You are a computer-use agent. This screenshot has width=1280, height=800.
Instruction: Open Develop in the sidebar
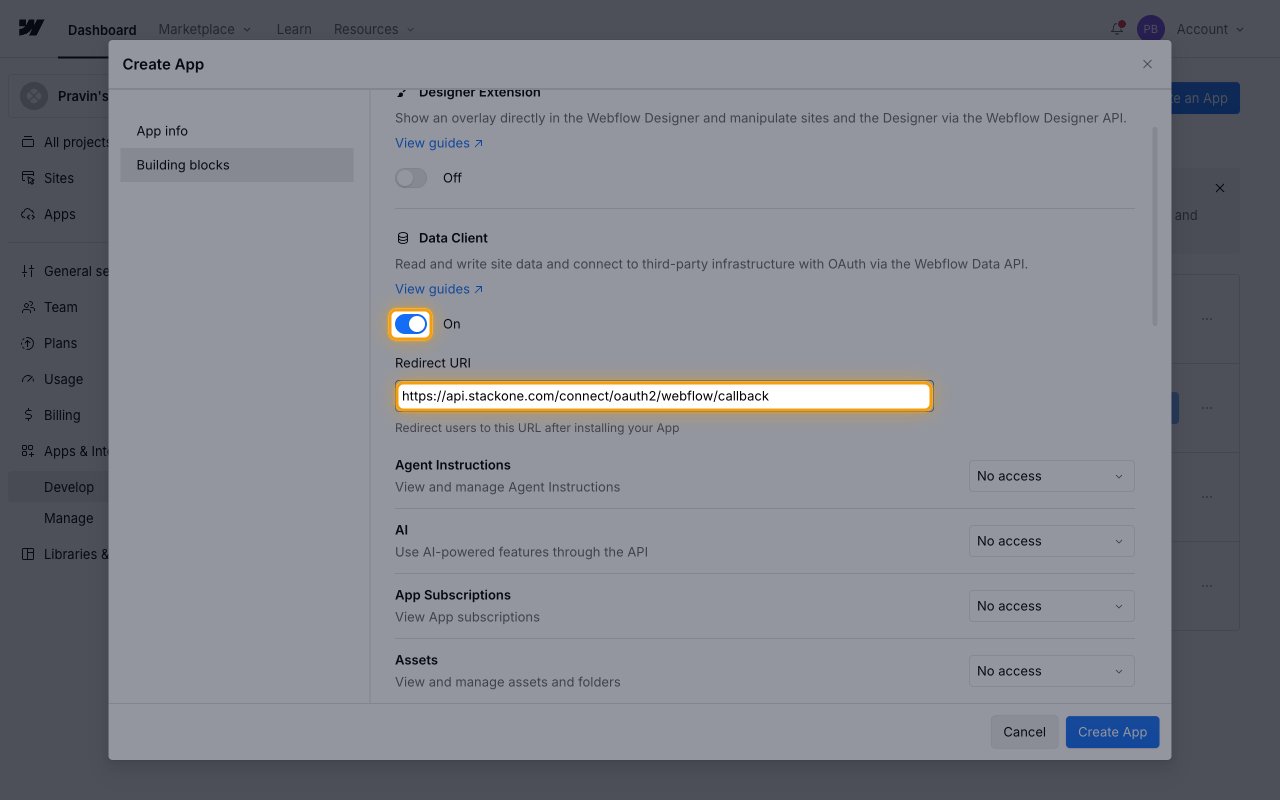tap(69, 487)
